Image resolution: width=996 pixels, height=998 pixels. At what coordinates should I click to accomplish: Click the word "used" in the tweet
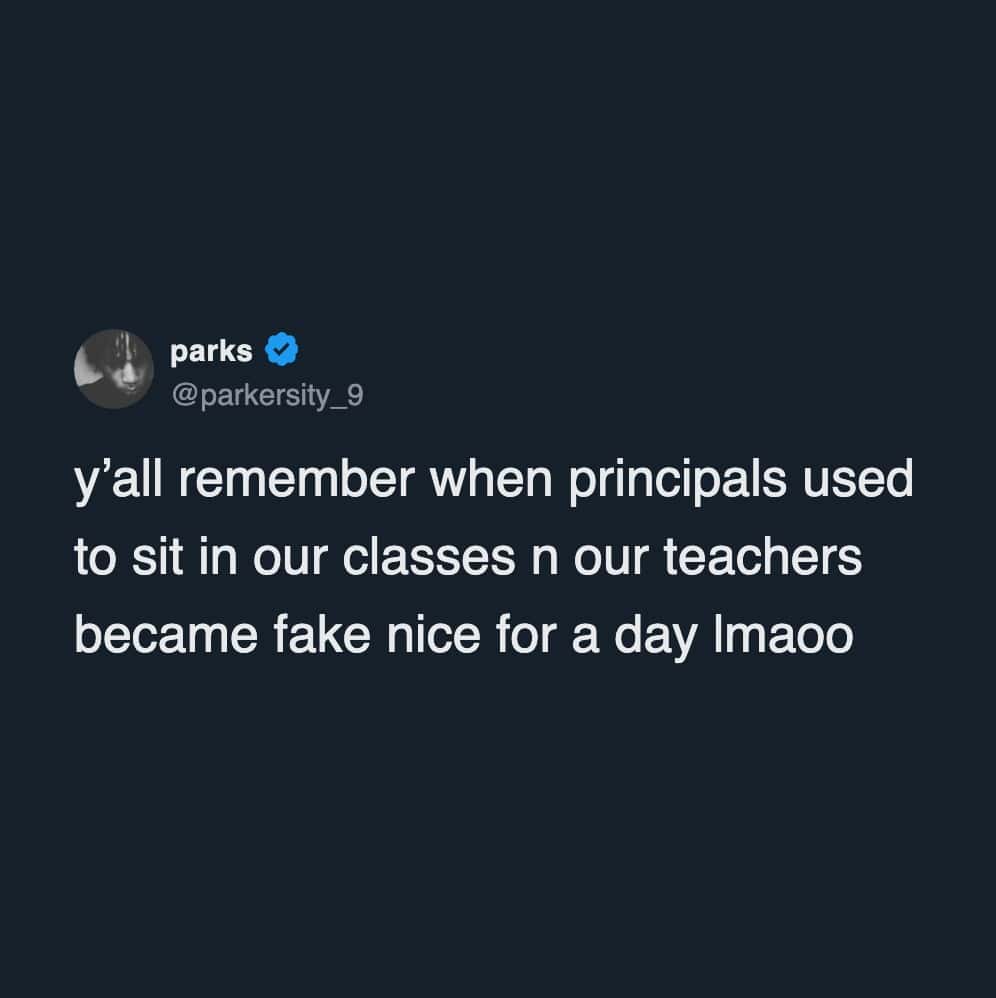[x=858, y=479]
